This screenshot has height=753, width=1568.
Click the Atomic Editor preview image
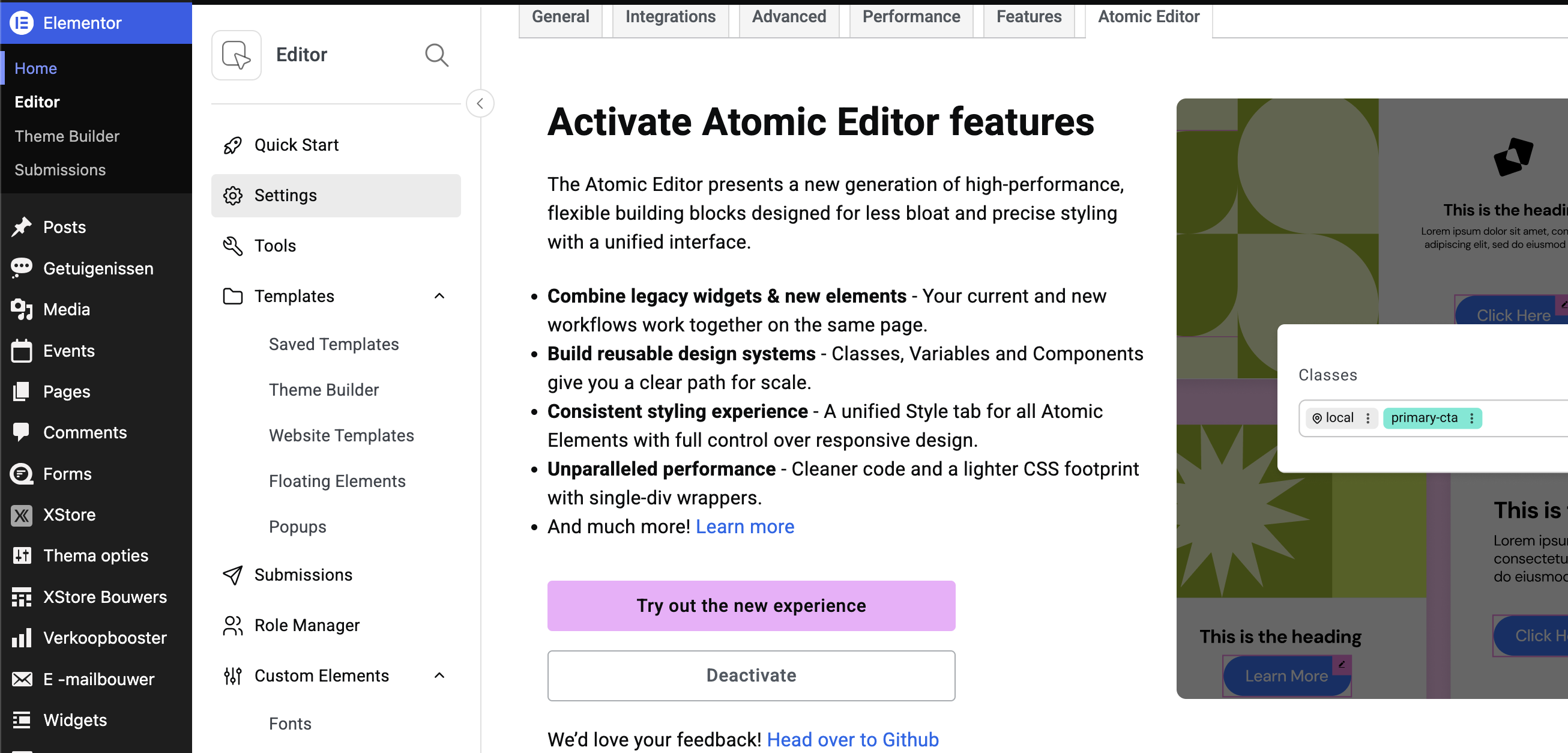tap(1372, 399)
